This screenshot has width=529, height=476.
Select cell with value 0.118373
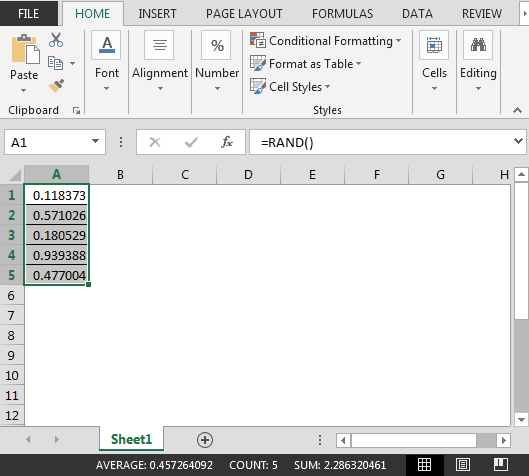pos(57,195)
